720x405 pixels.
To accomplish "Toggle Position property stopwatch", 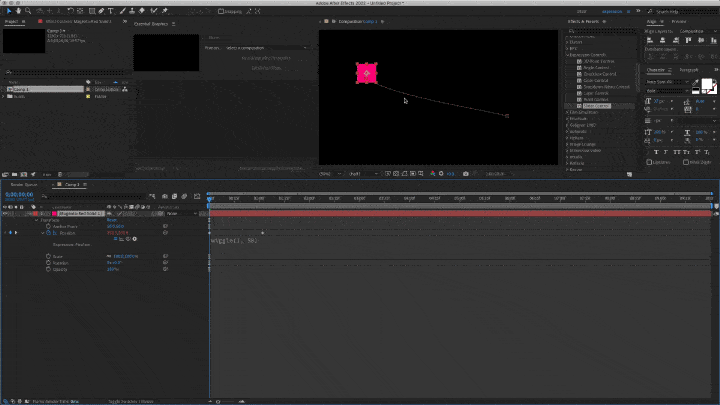I will point(48,233).
